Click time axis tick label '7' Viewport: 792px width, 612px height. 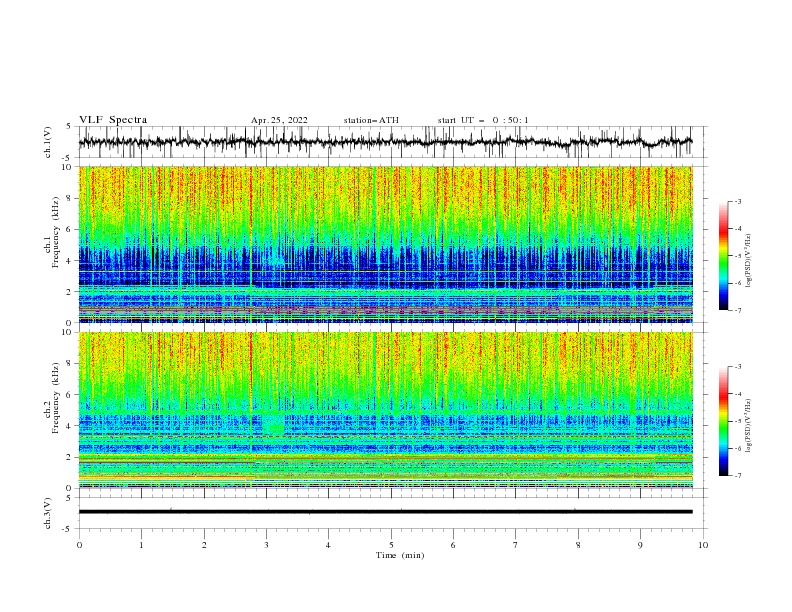[x=516, y=545]
